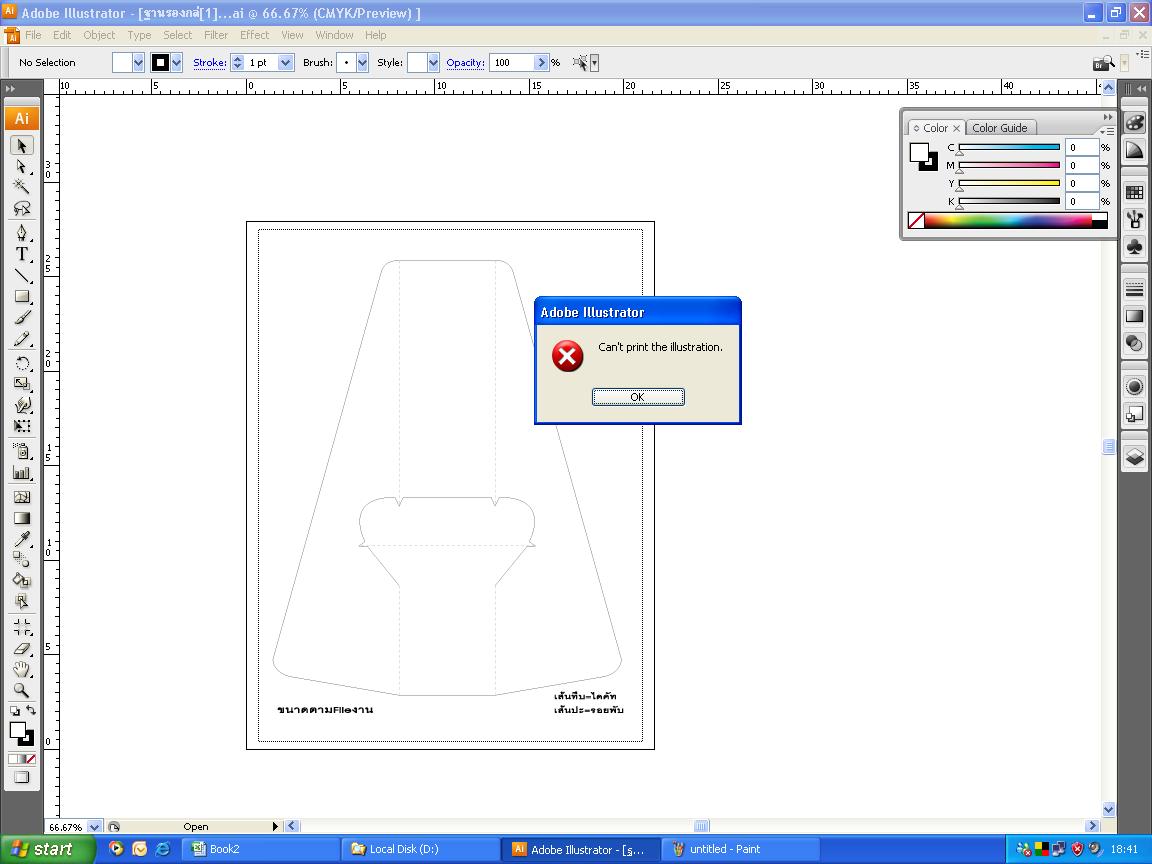Screen dimensions: 1152x864
Task: Open Transparency via Opacity link
Action: [465, 62]
